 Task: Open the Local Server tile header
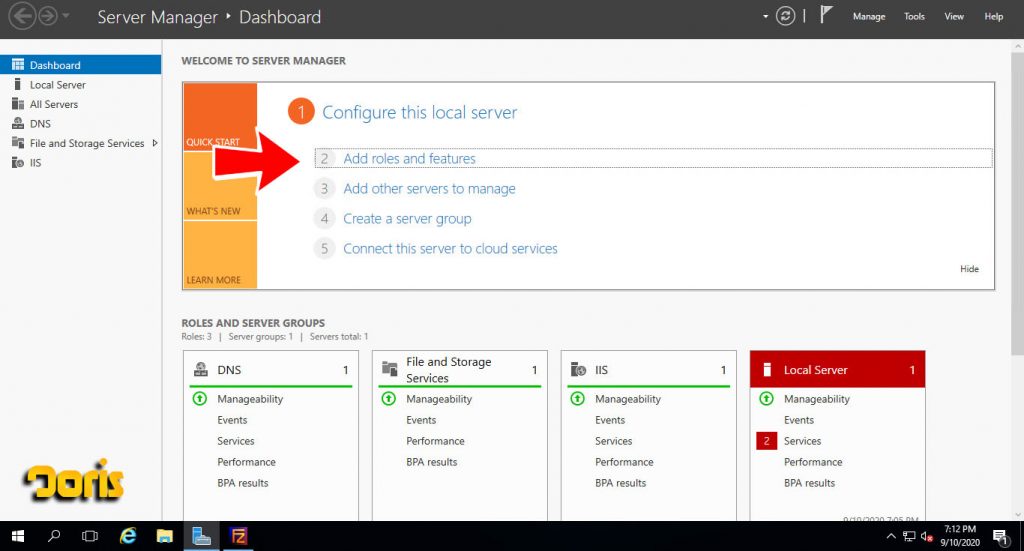[838, 370]
